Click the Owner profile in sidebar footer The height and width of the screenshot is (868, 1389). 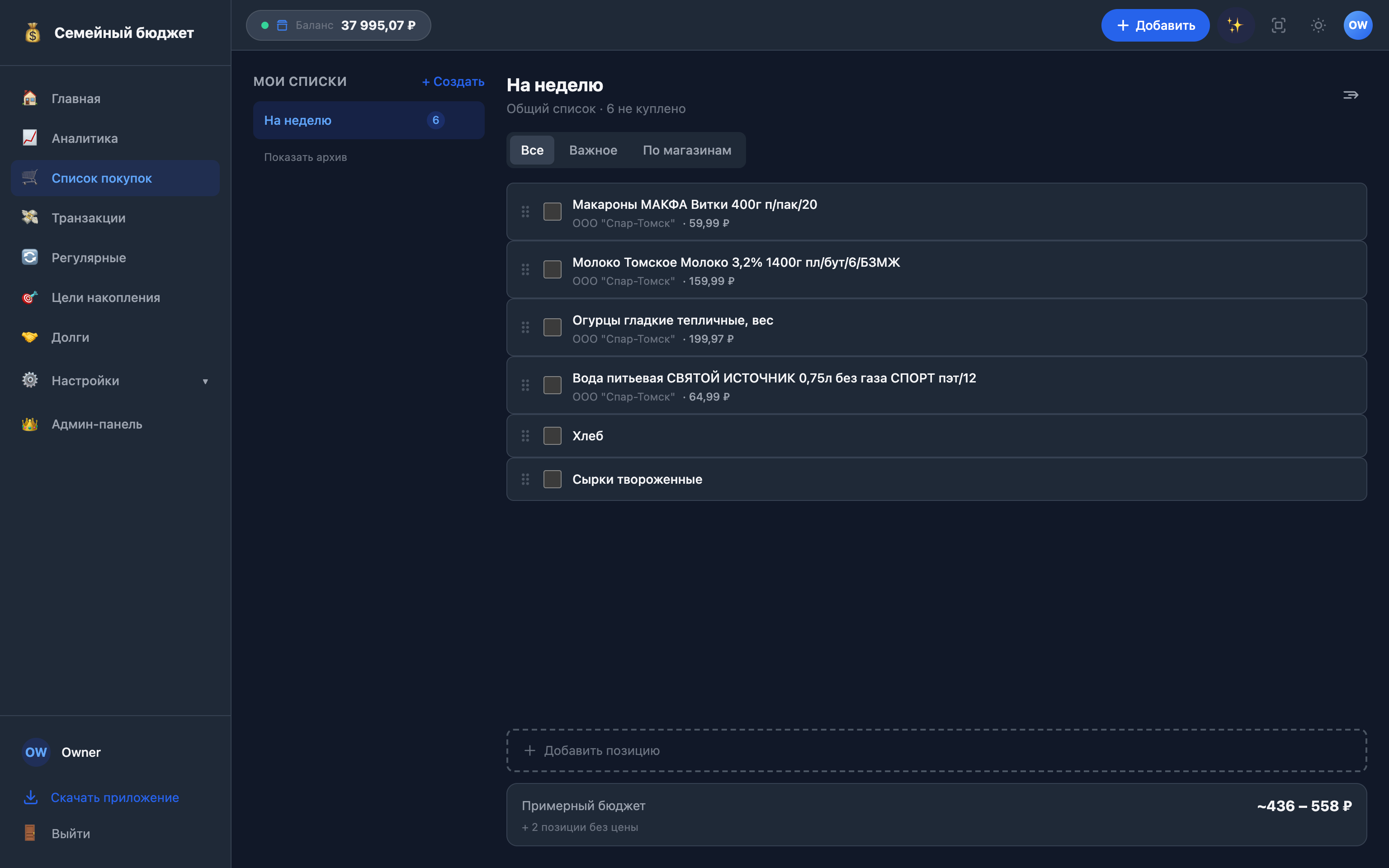tap(62, 752)
